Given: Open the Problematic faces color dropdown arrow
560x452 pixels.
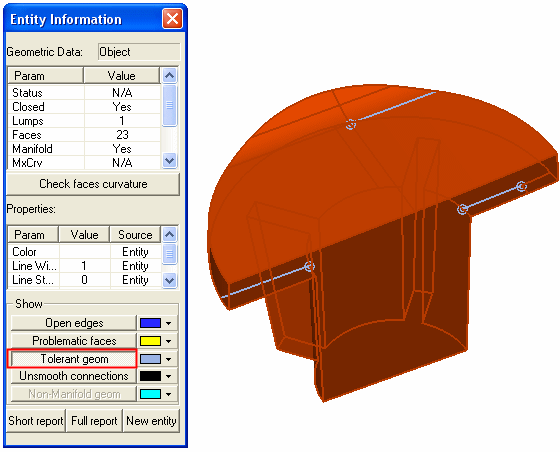Looking at the screenshot, I should (169, 341).
